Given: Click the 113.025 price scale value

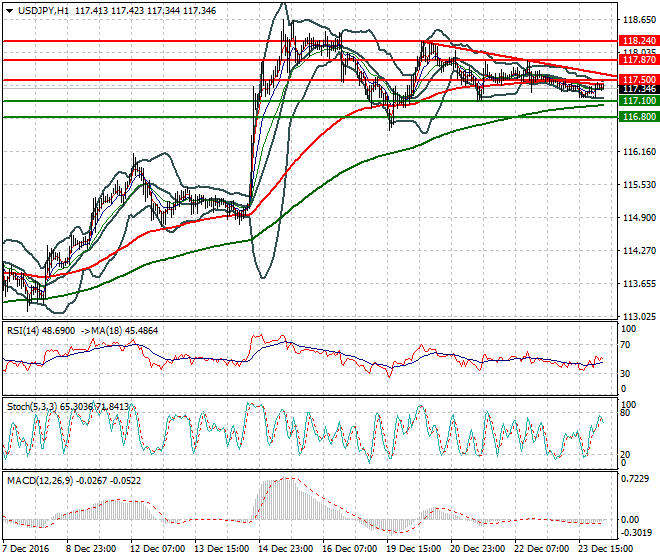Looking at the screenshot, I should (639, 317).
